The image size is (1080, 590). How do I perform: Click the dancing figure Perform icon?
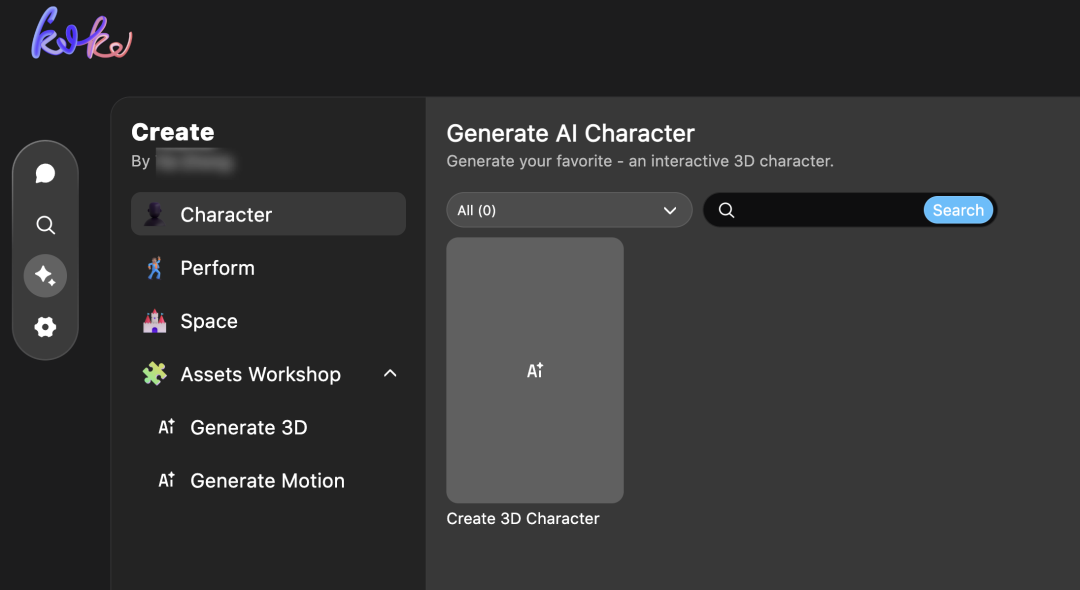[154, 268]
